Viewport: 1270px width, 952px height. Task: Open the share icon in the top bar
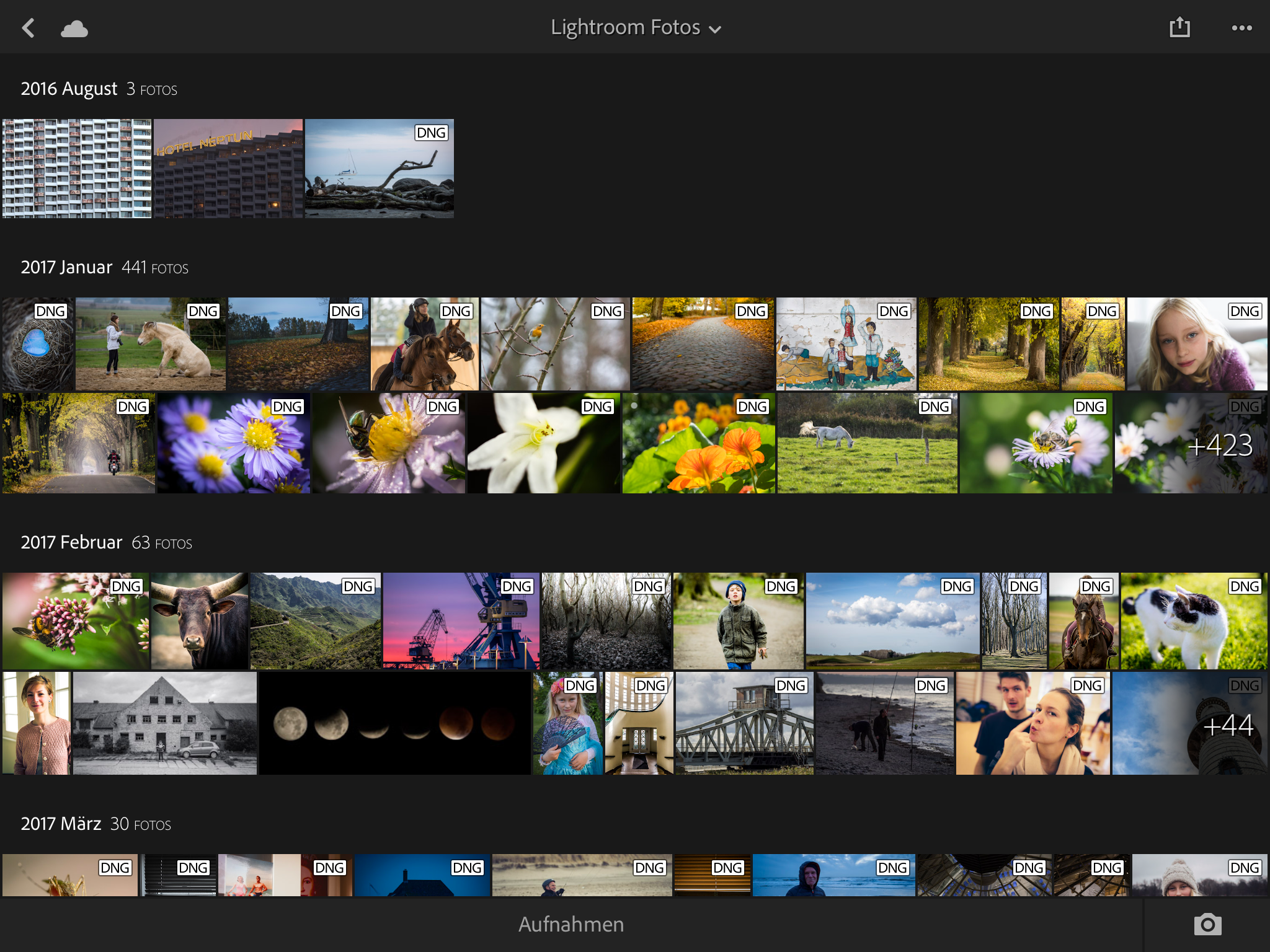[1179, 27]
